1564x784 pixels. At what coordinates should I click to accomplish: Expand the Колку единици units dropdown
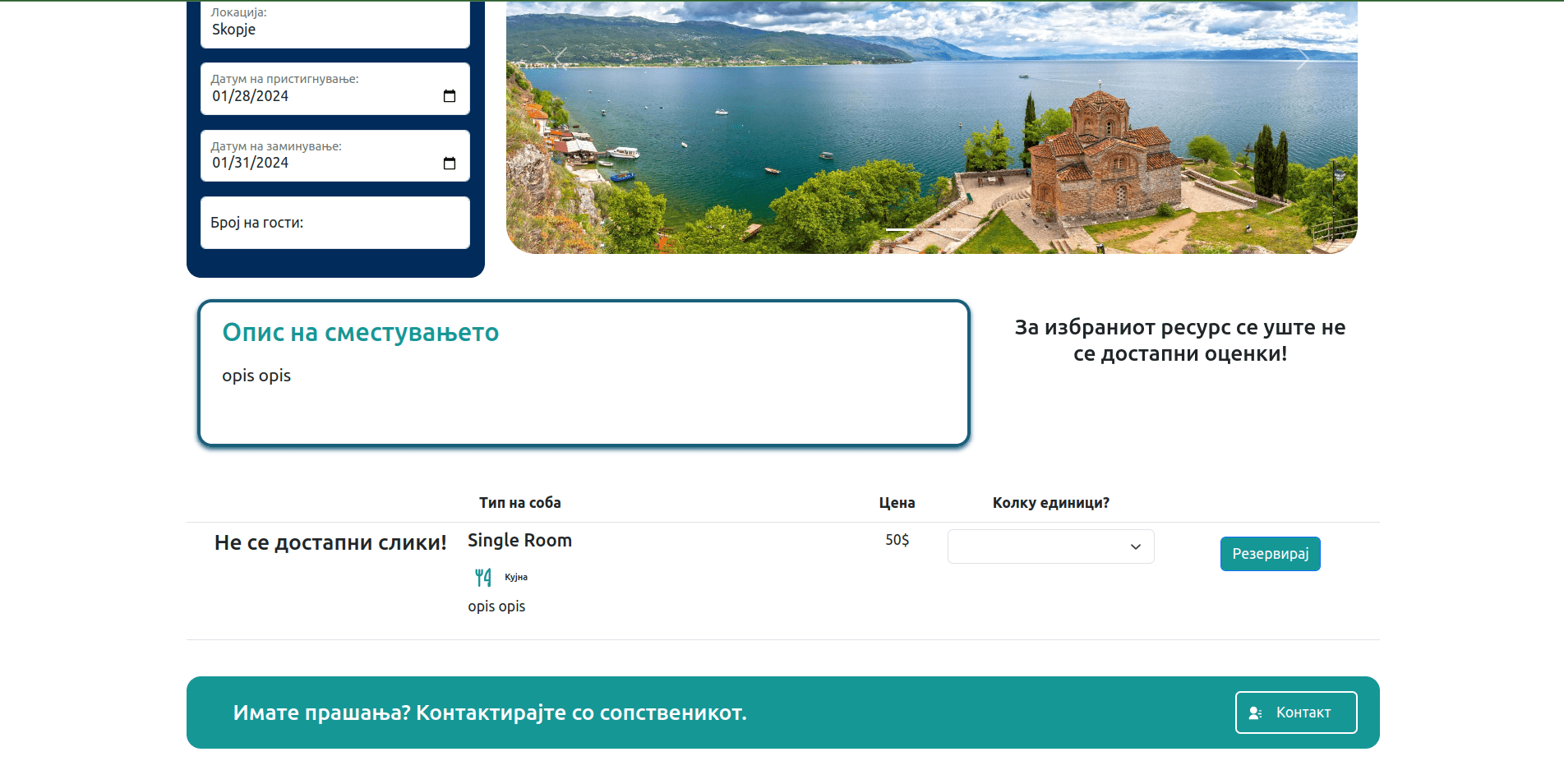[1050, 546]
